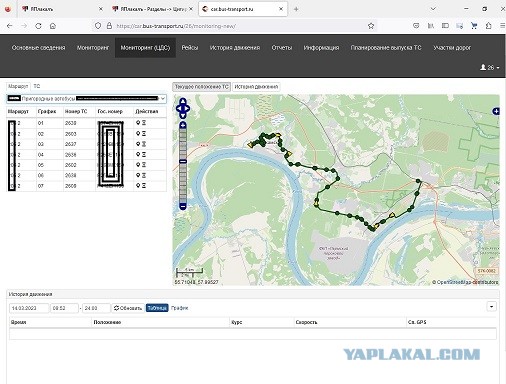Show Текущее положение ТС map view
The width and height of the screenshot is (506, 384).
[x=201, y=87]
